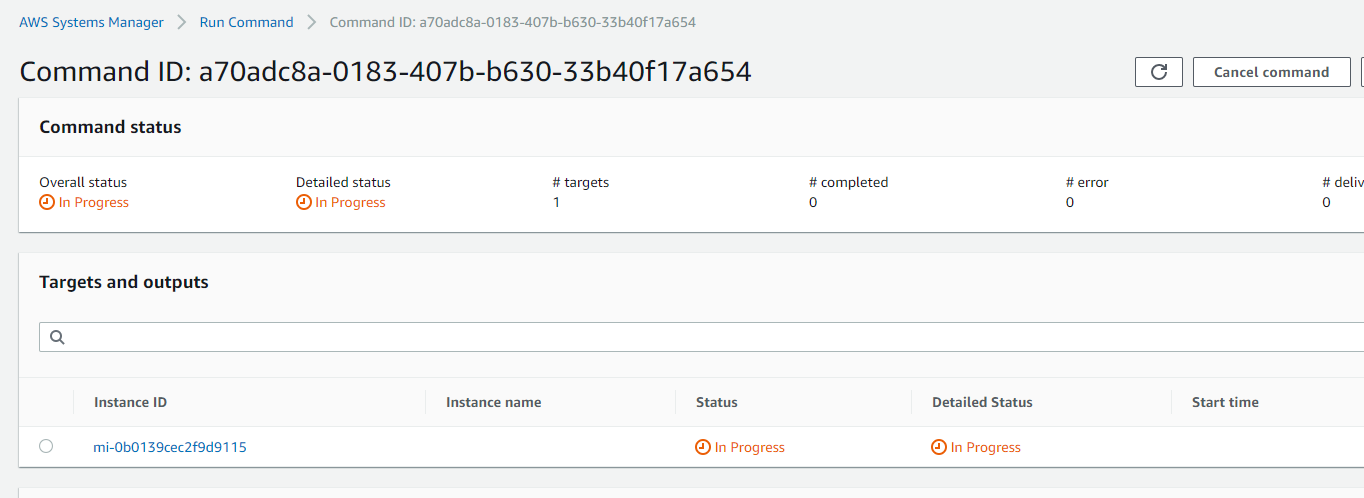Click the Overall status clock icon
The image size is (1364, 498).
point(47,203)
